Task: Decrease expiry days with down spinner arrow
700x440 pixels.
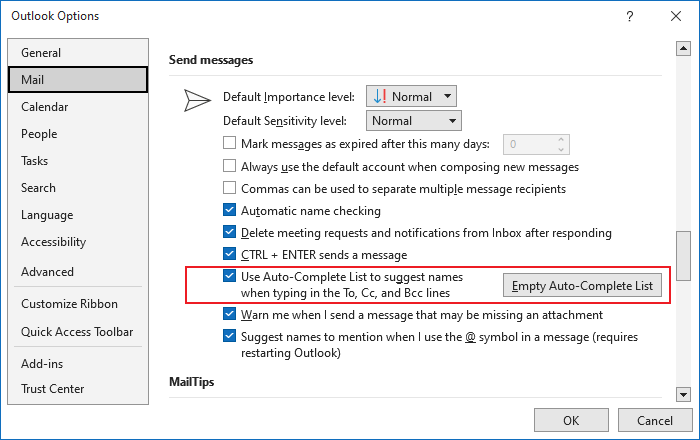Action: click(561, 149)
